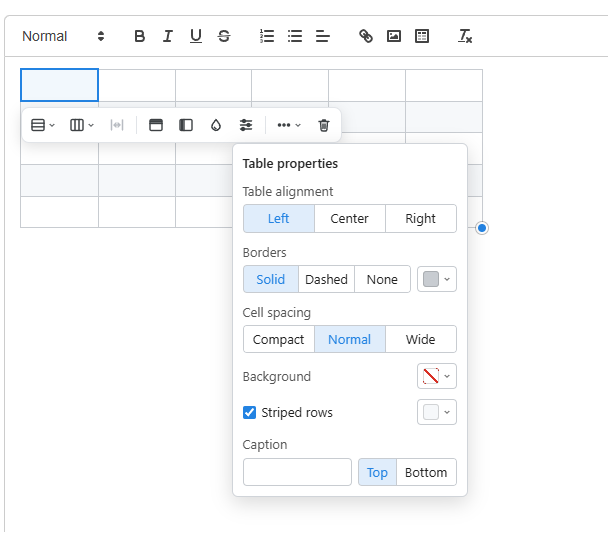Open the striped rows color picker
The width and height of the screenshot is (608, 553).
pos(437,412)
